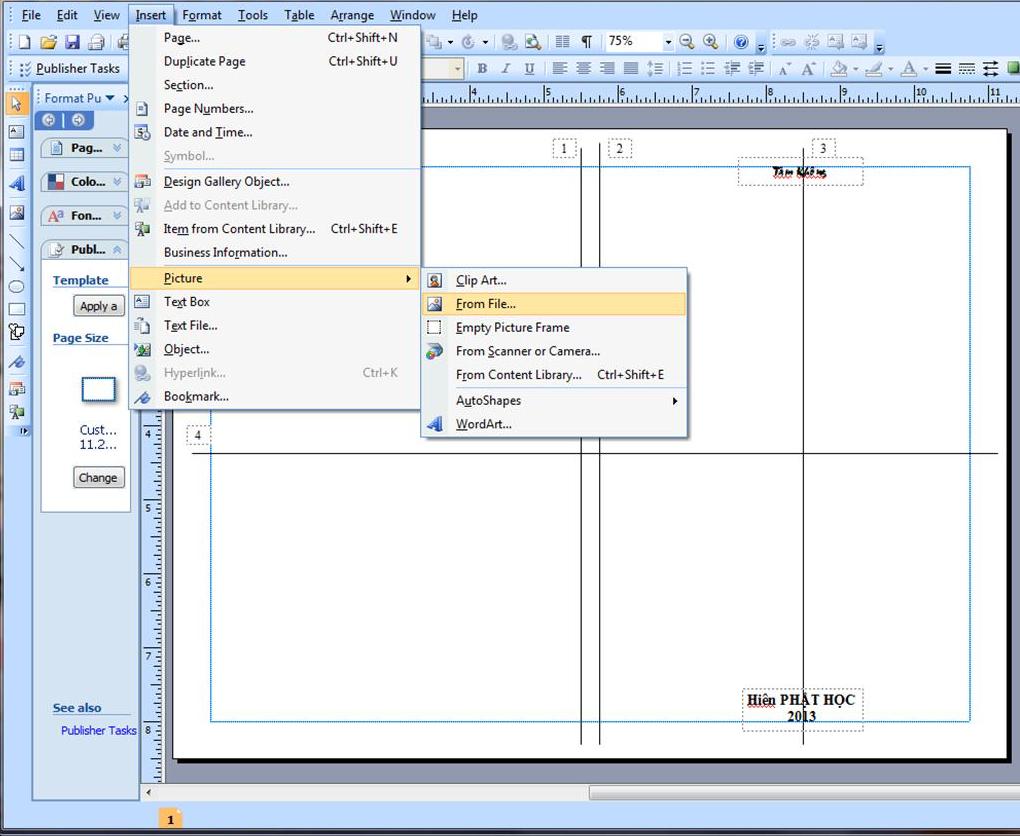This screenshot has width=1020, height=836.
Task: Select the Hiên PHẬT HỌC 2013 text box
Action: (x=803, y=710)
